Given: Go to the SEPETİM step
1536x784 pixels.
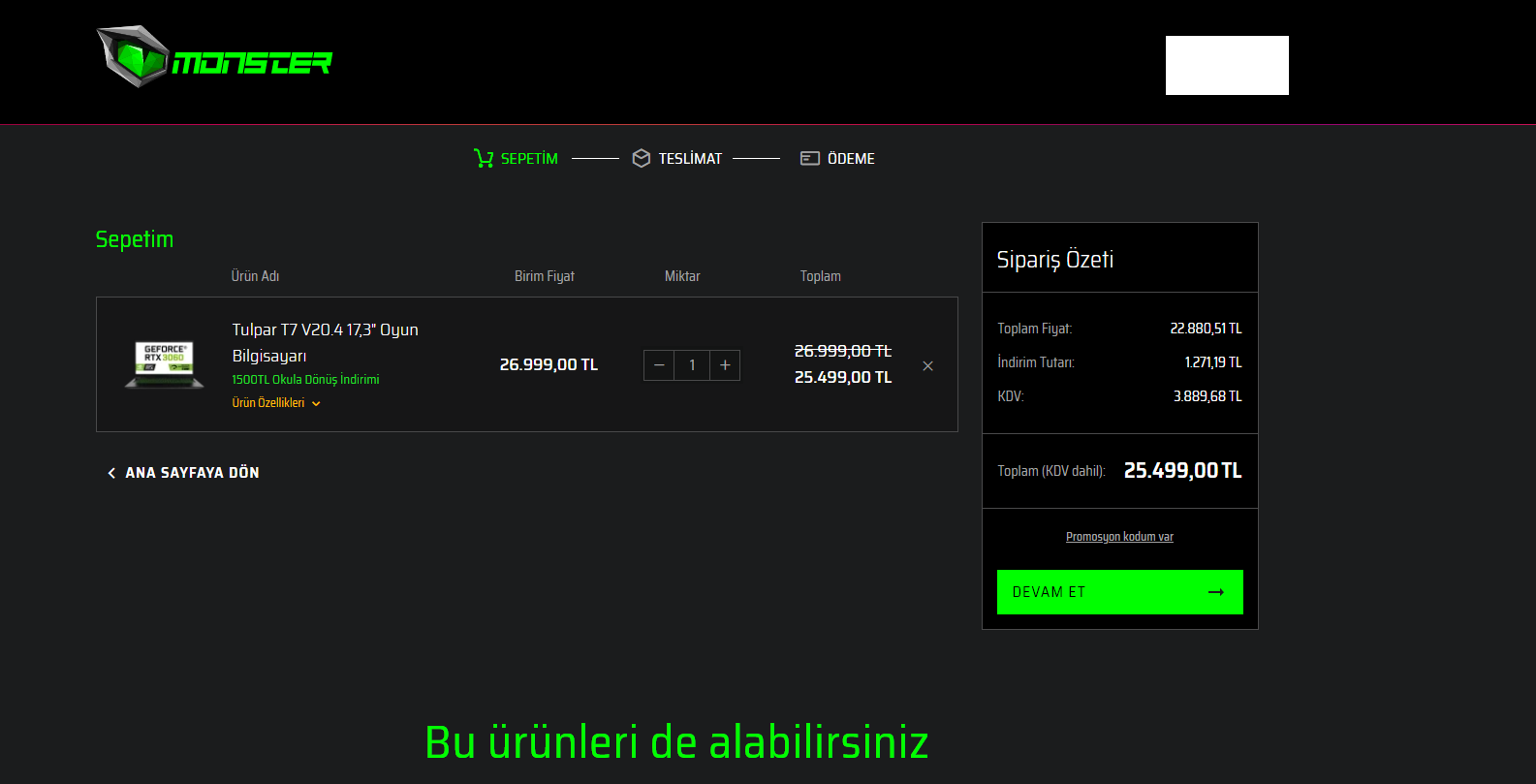Looking at the screenshot, I should [529, 159].
